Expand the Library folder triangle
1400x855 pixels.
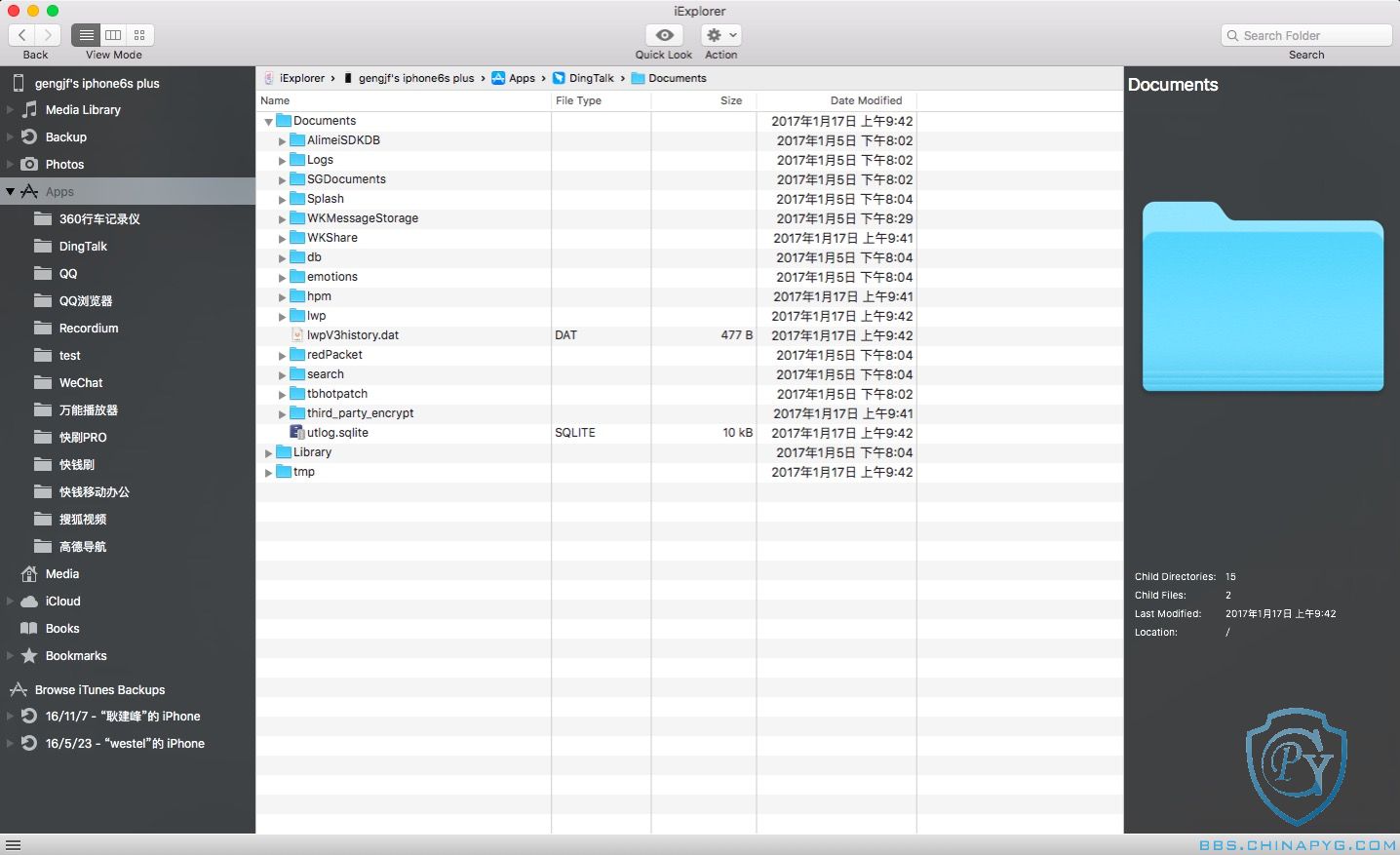point(269,452)
